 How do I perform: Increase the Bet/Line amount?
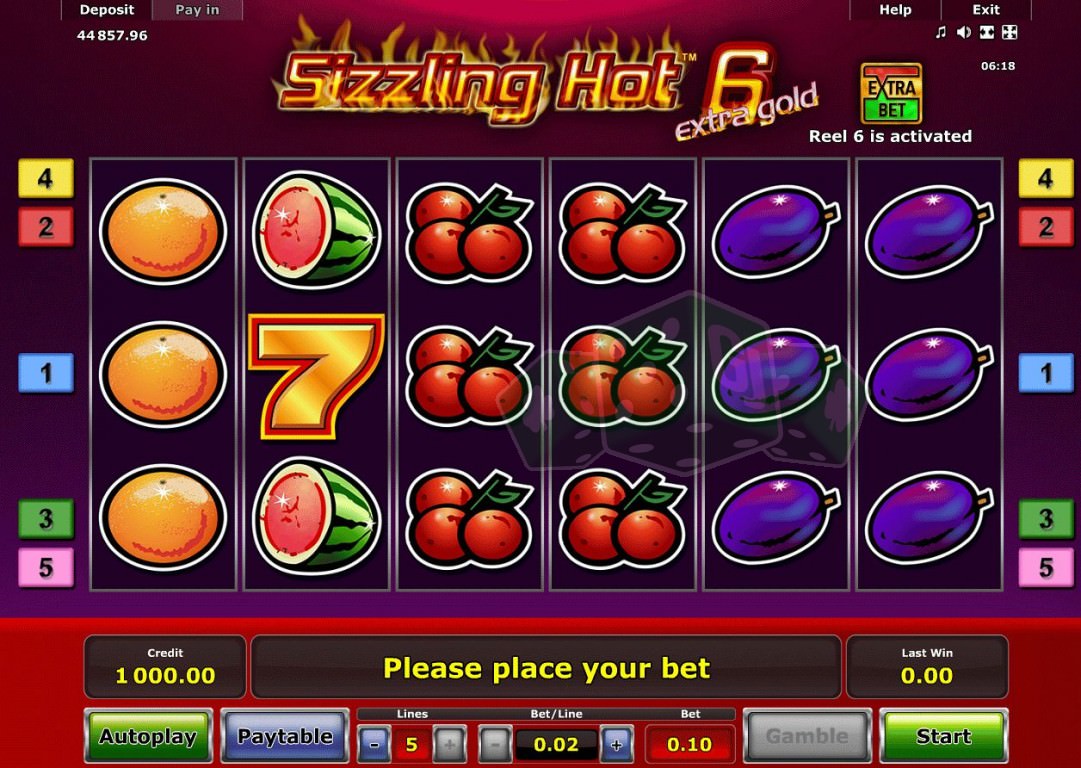(x=616, y=745)
